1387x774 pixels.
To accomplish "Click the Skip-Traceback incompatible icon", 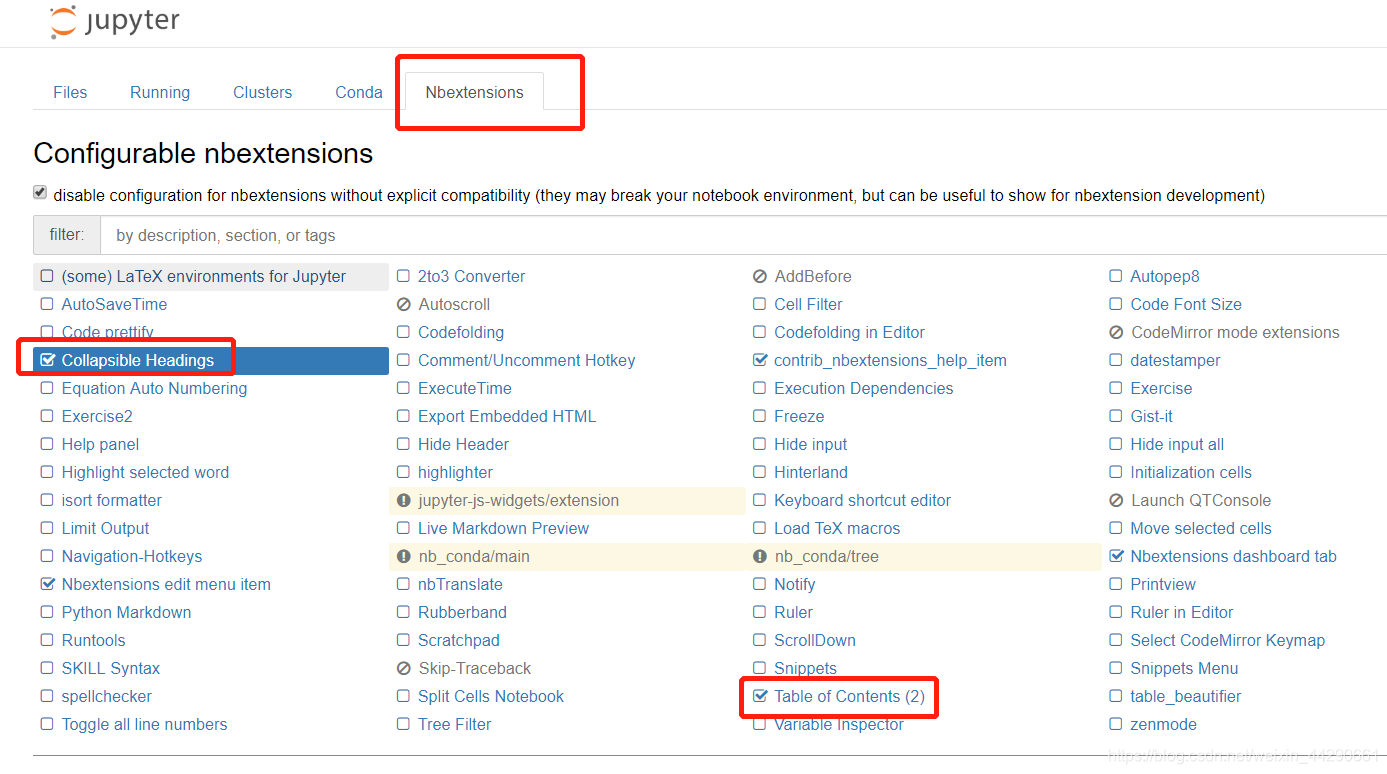I will click(x=404, y=668).
